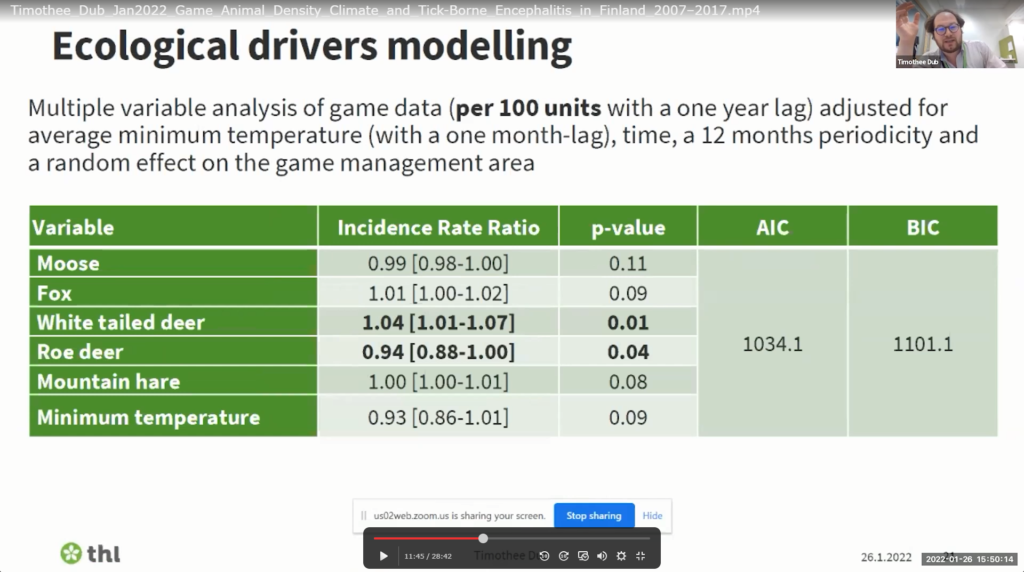Image resolution: width=1024 pixels, height=572 pixels.
Task: Mute the video volume
Action: [602, 556]
